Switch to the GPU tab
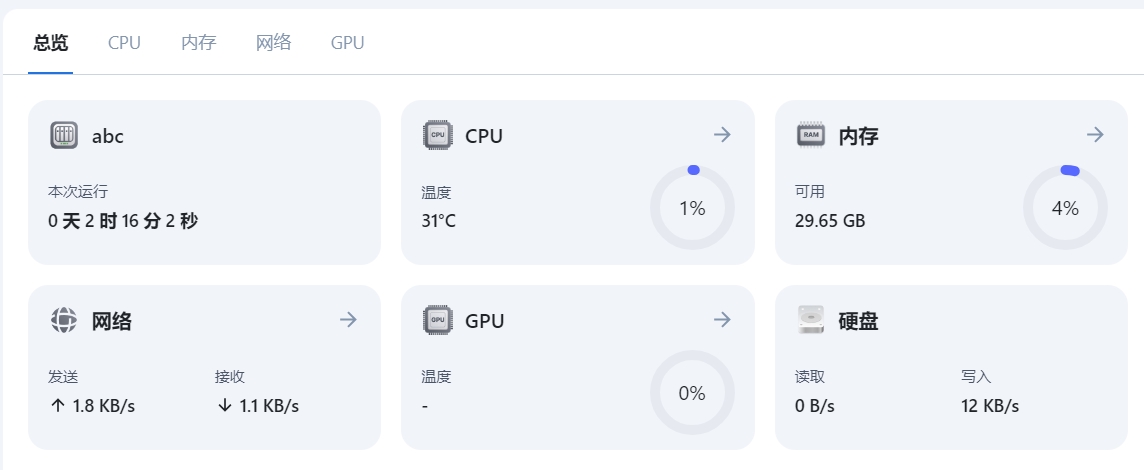 click(347, 43)
